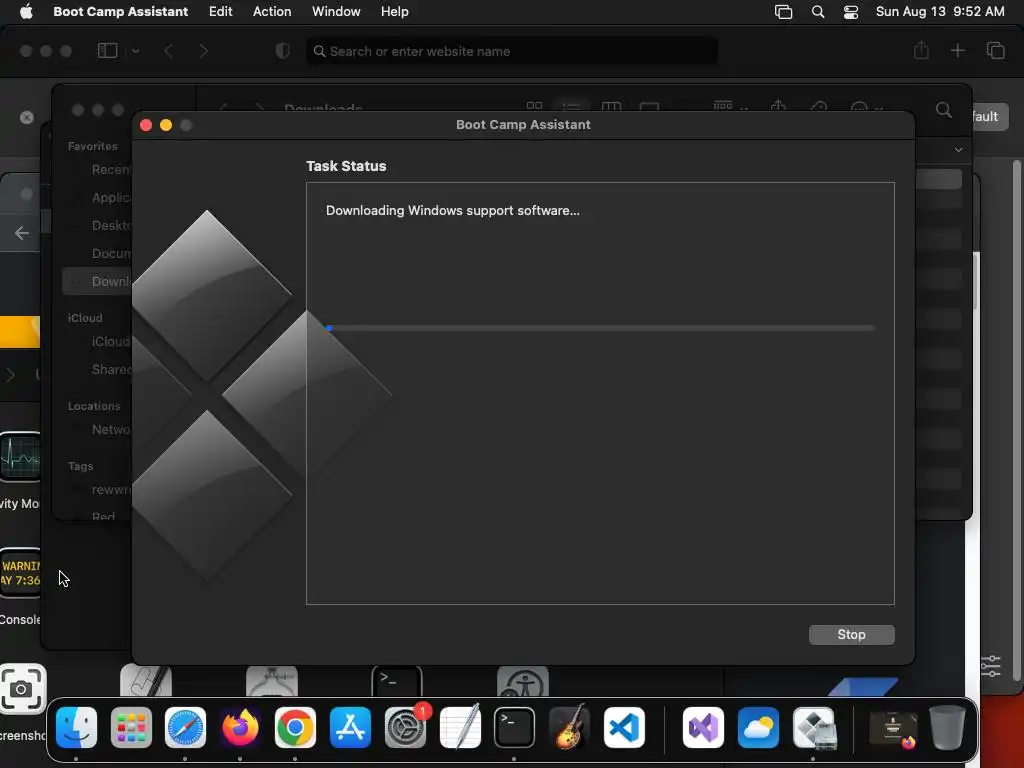Open System Settings from the Dock
1024x768 pixels.
coord(405,728)
